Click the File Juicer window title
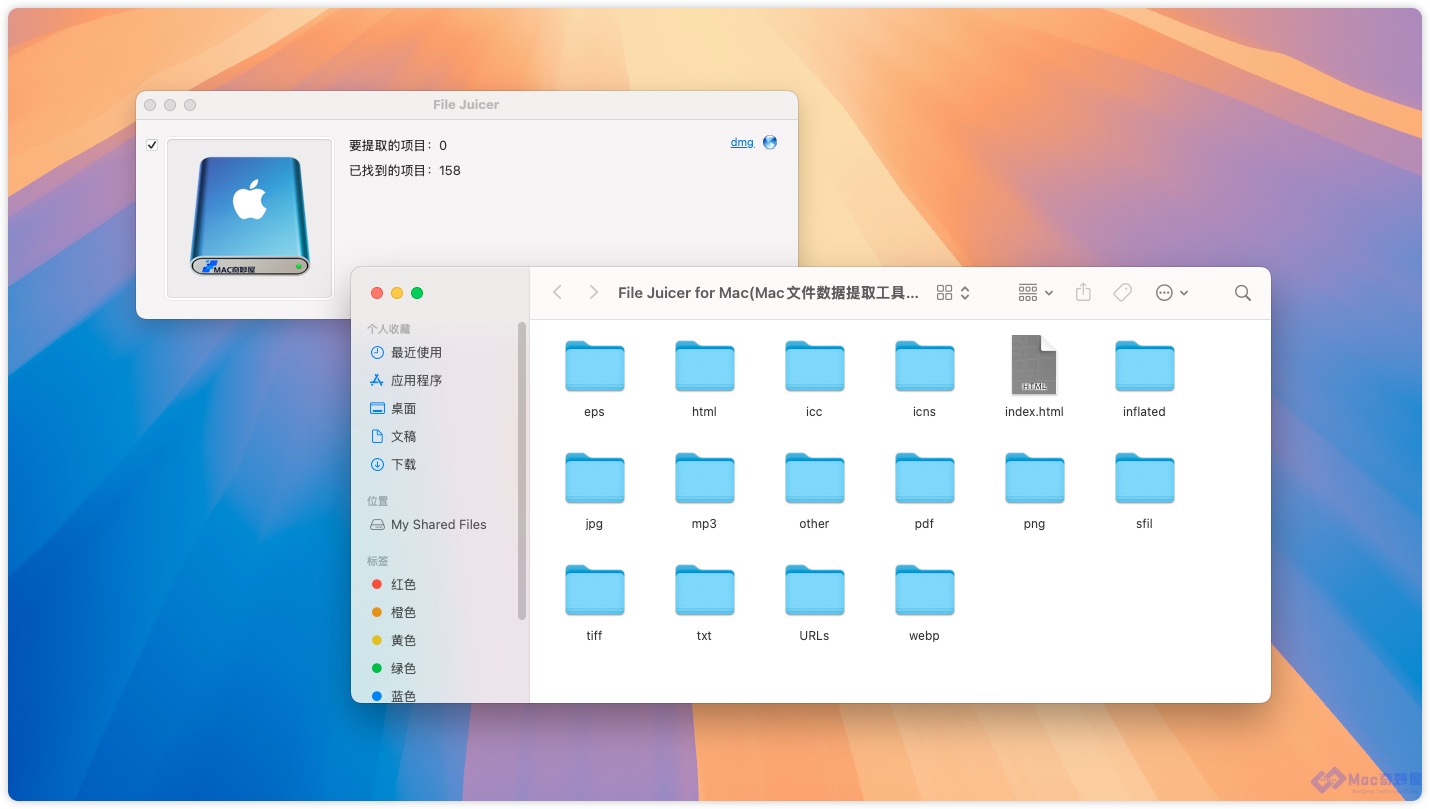This screenshot has width=1430, height=809. (x=466, y=104)
